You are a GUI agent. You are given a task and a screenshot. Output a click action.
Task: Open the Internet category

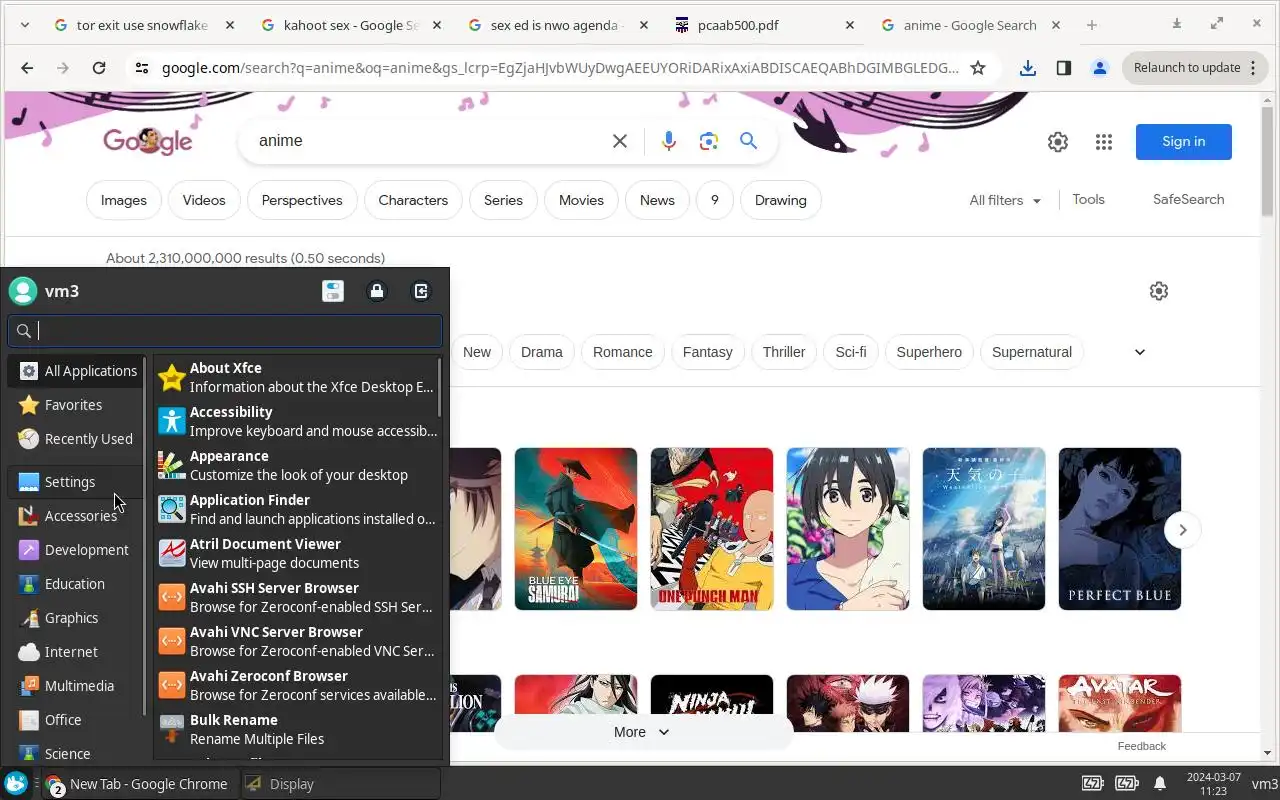coord(77,652)
